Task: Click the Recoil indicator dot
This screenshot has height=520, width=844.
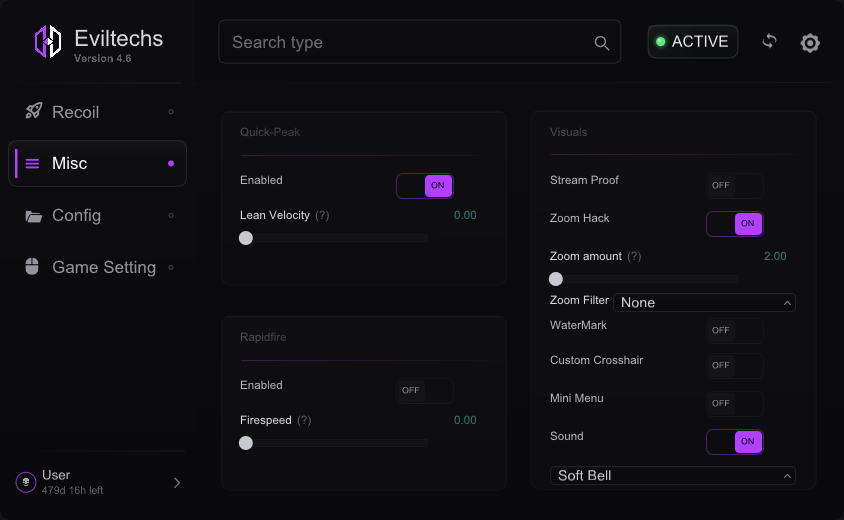Action: tap(171, 112)
